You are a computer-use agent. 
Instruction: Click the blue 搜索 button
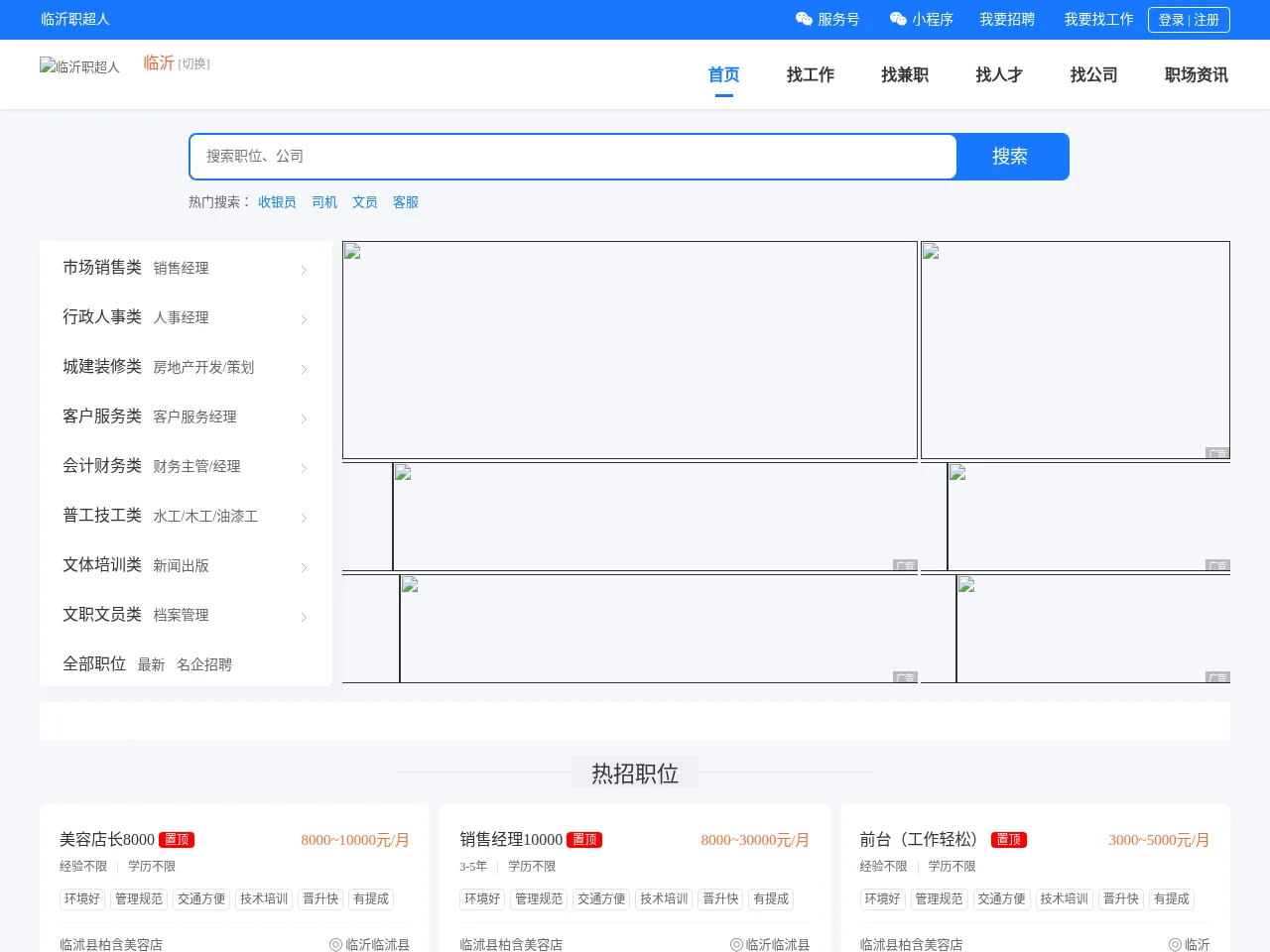click(1011, 157)
